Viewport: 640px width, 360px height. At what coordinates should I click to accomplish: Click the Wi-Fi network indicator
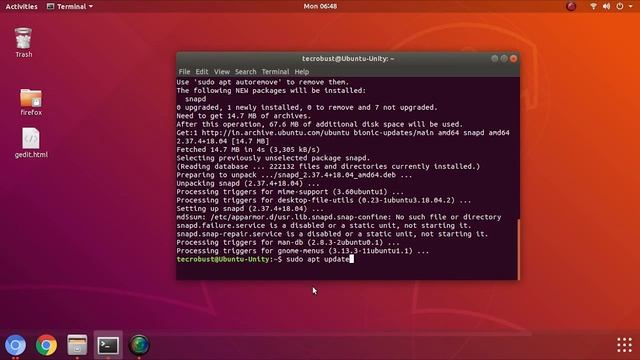[x=593, y=6]
